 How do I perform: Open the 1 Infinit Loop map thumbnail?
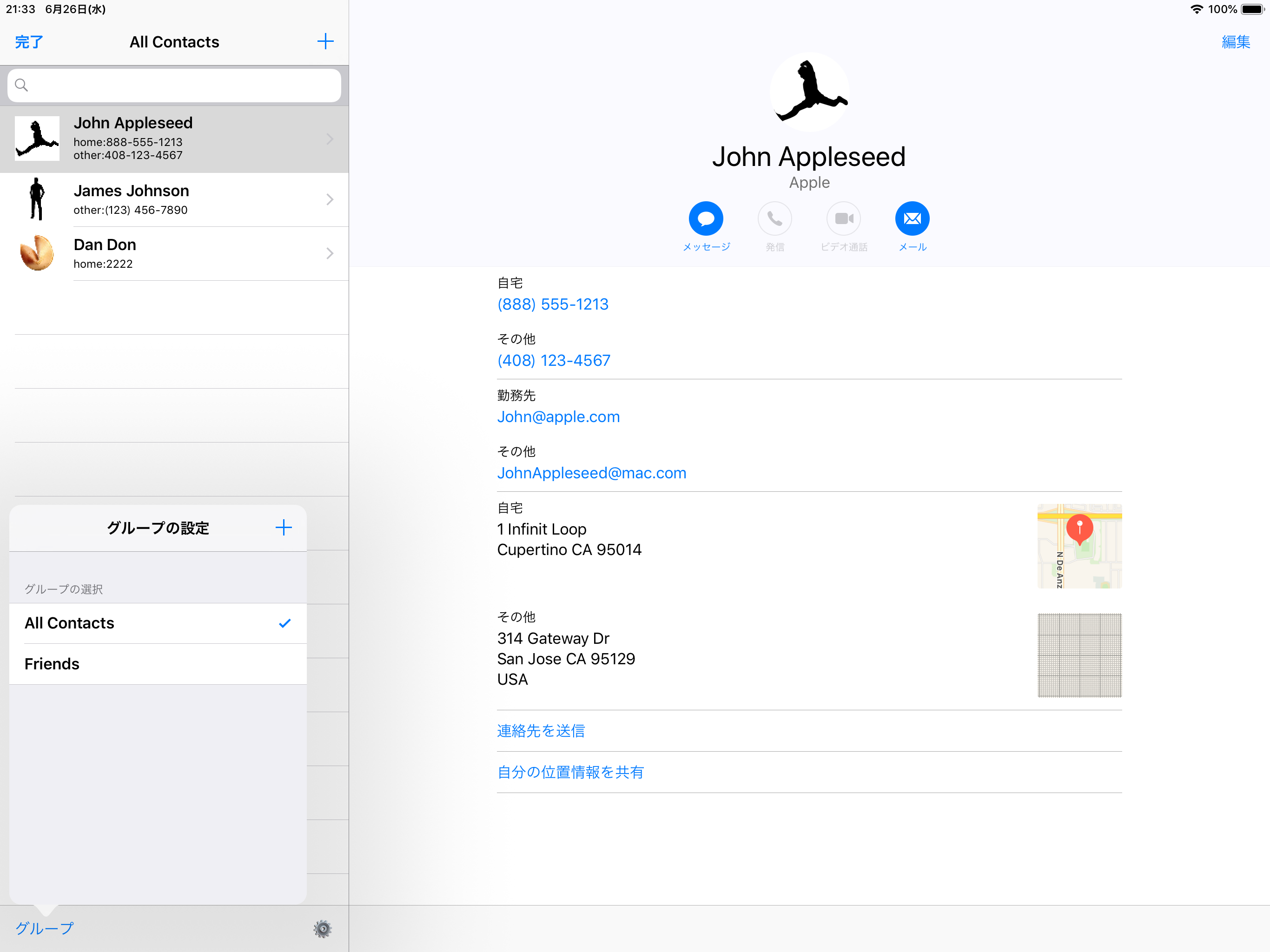[1079, 546]
